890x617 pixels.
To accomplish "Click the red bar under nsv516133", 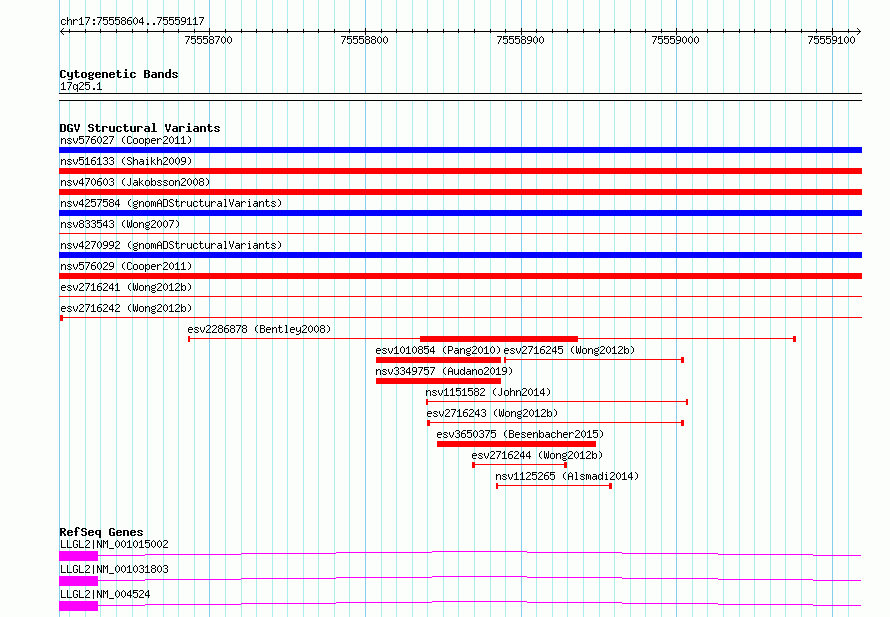I will (460, 171).
